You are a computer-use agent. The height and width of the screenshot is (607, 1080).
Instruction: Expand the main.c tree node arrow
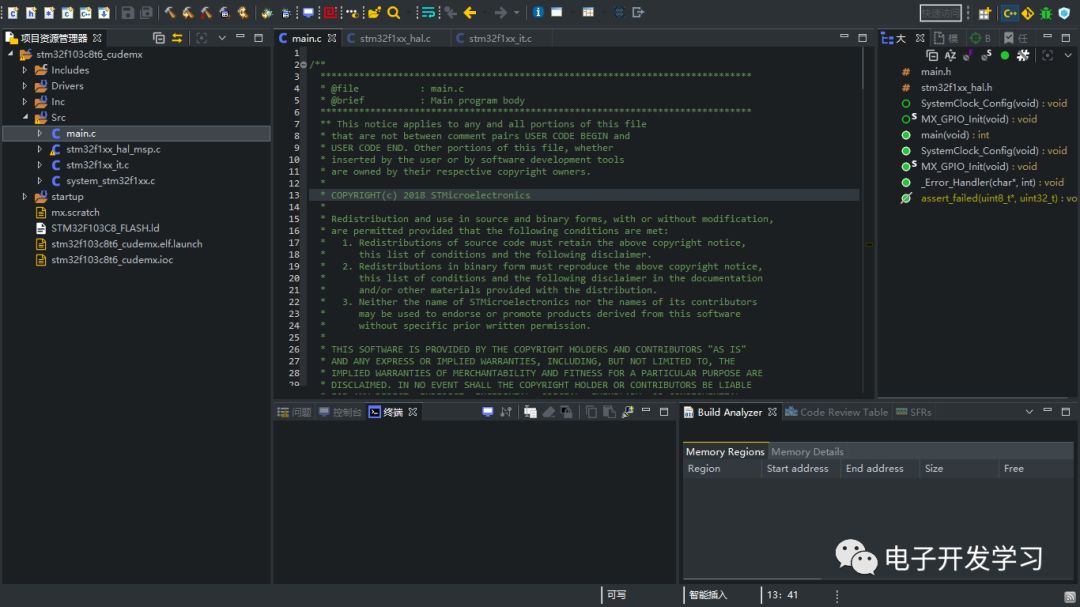pos(40,133)
